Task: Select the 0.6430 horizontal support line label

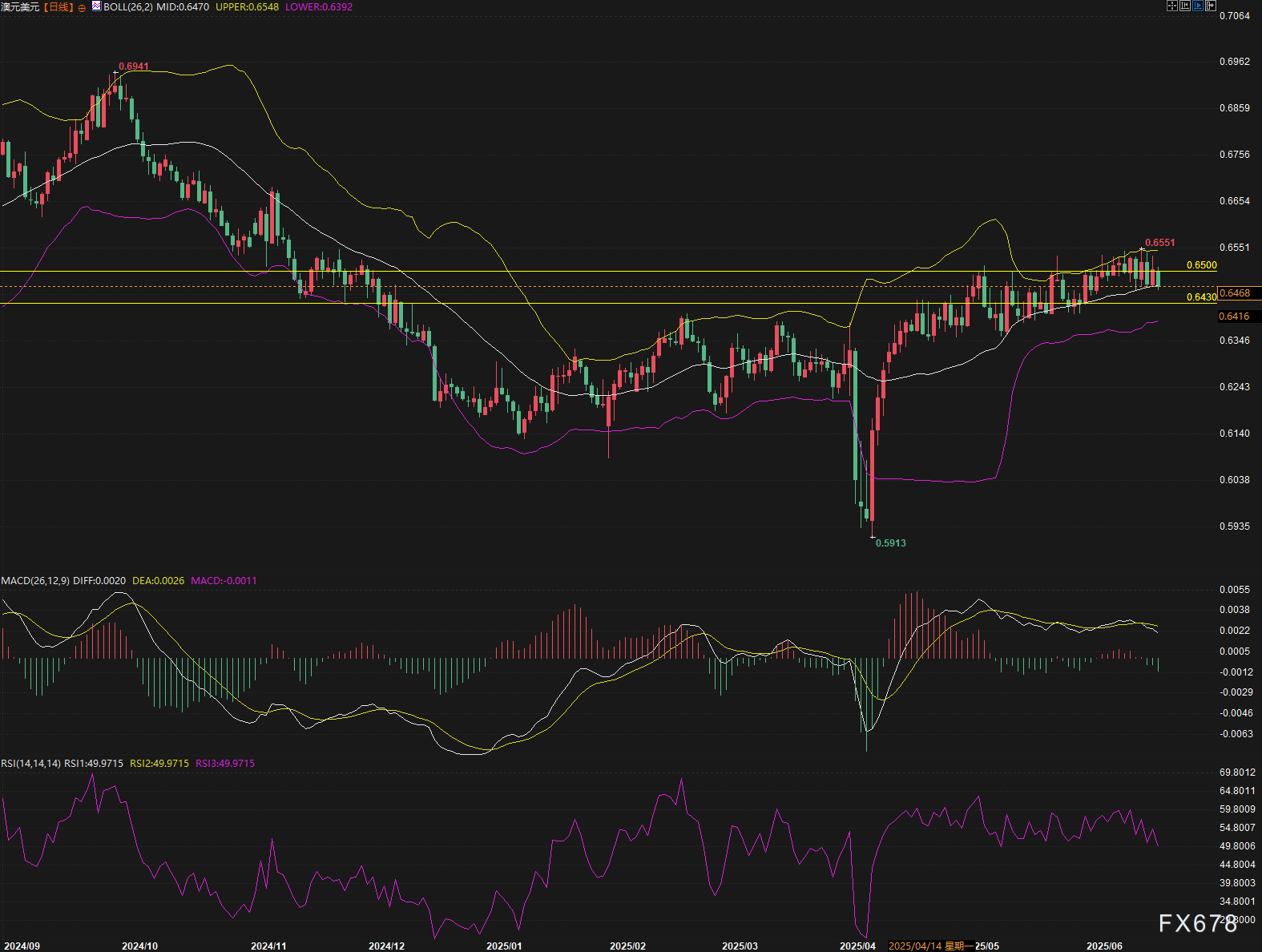Action: [x=1201, y=297]
